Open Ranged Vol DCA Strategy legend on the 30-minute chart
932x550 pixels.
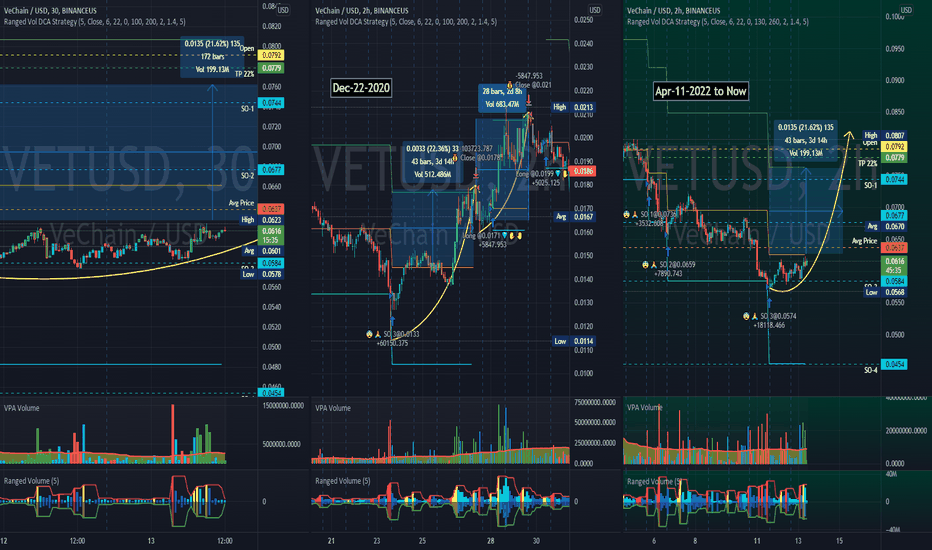[x=95, y=21]
